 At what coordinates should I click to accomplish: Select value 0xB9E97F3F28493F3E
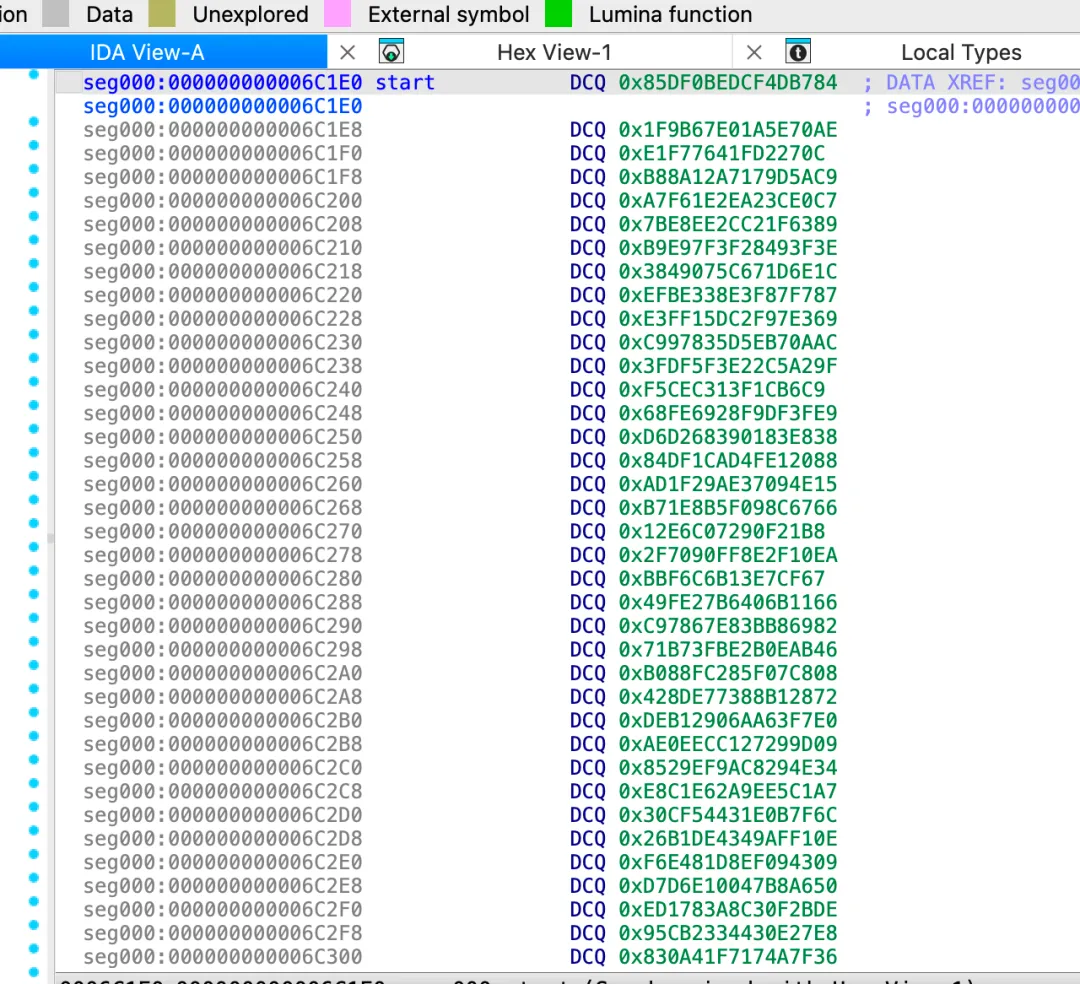[727, 248]
